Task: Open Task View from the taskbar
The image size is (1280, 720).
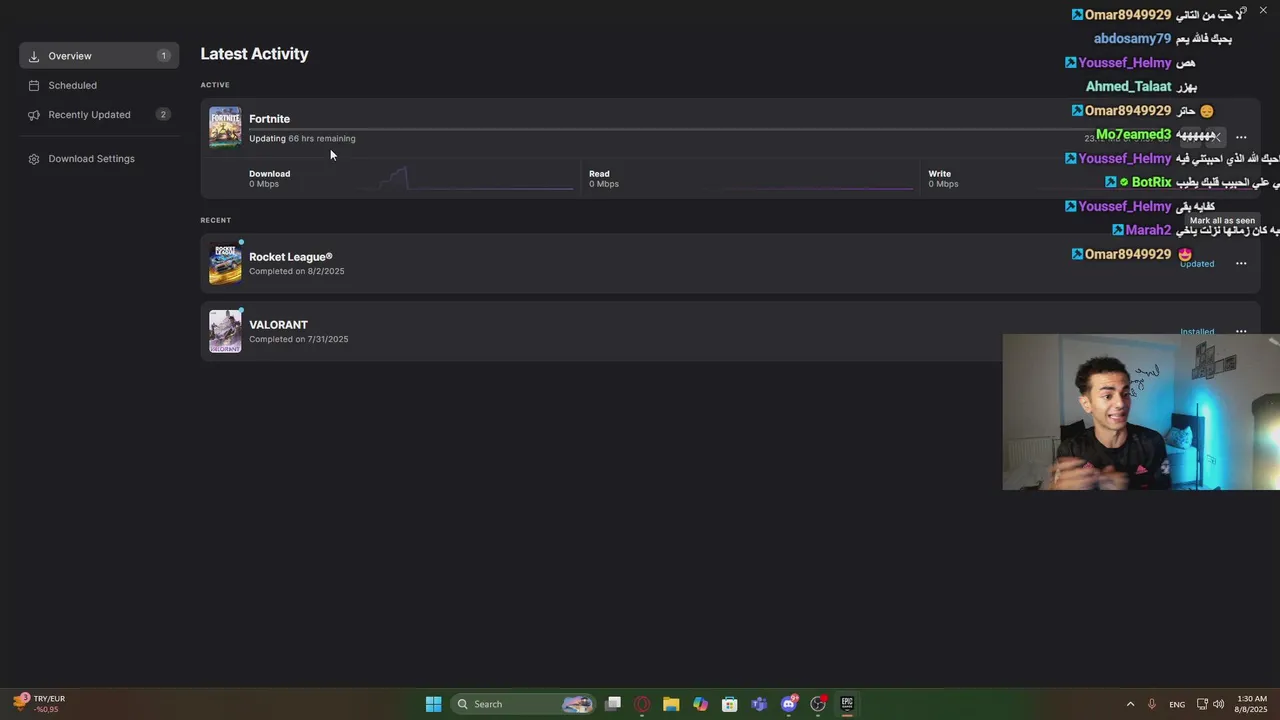Action: (x=613, y=704)
